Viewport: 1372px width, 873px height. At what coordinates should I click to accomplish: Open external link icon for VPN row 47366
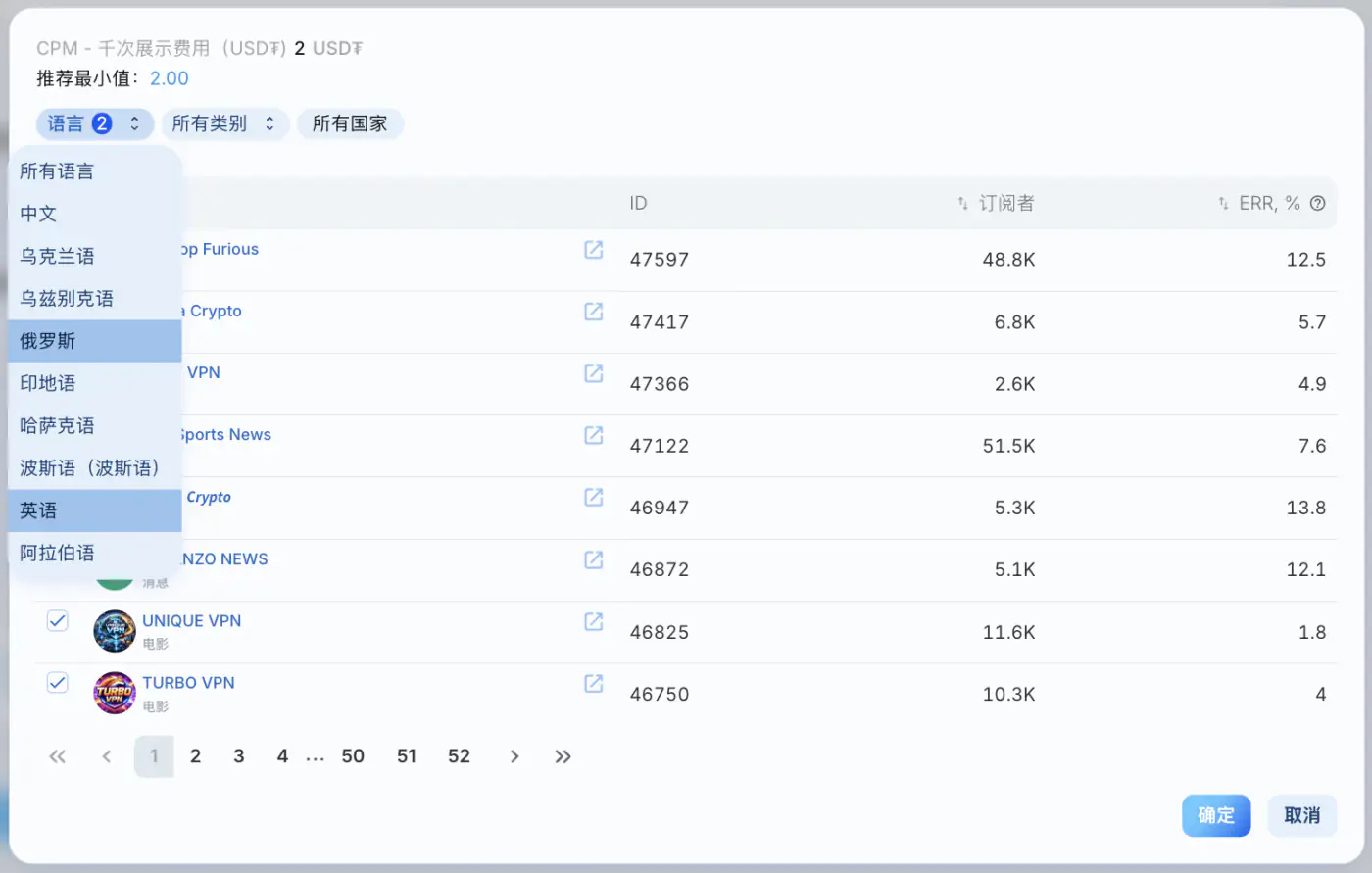pyautogui.click(x=593, y=372)
